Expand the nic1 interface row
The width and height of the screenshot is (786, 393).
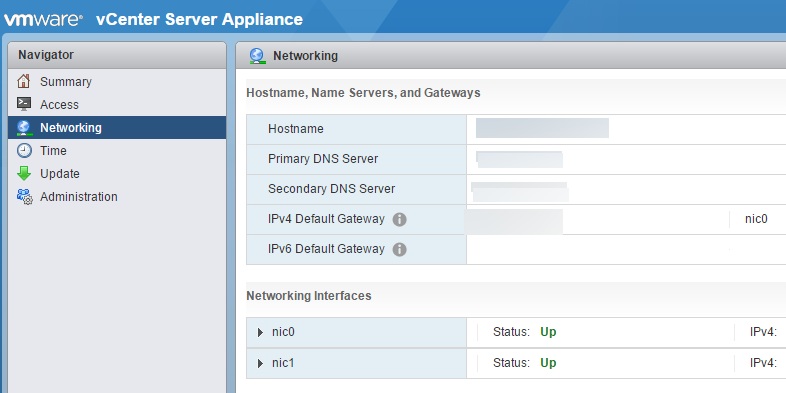[x=260, y=363]
